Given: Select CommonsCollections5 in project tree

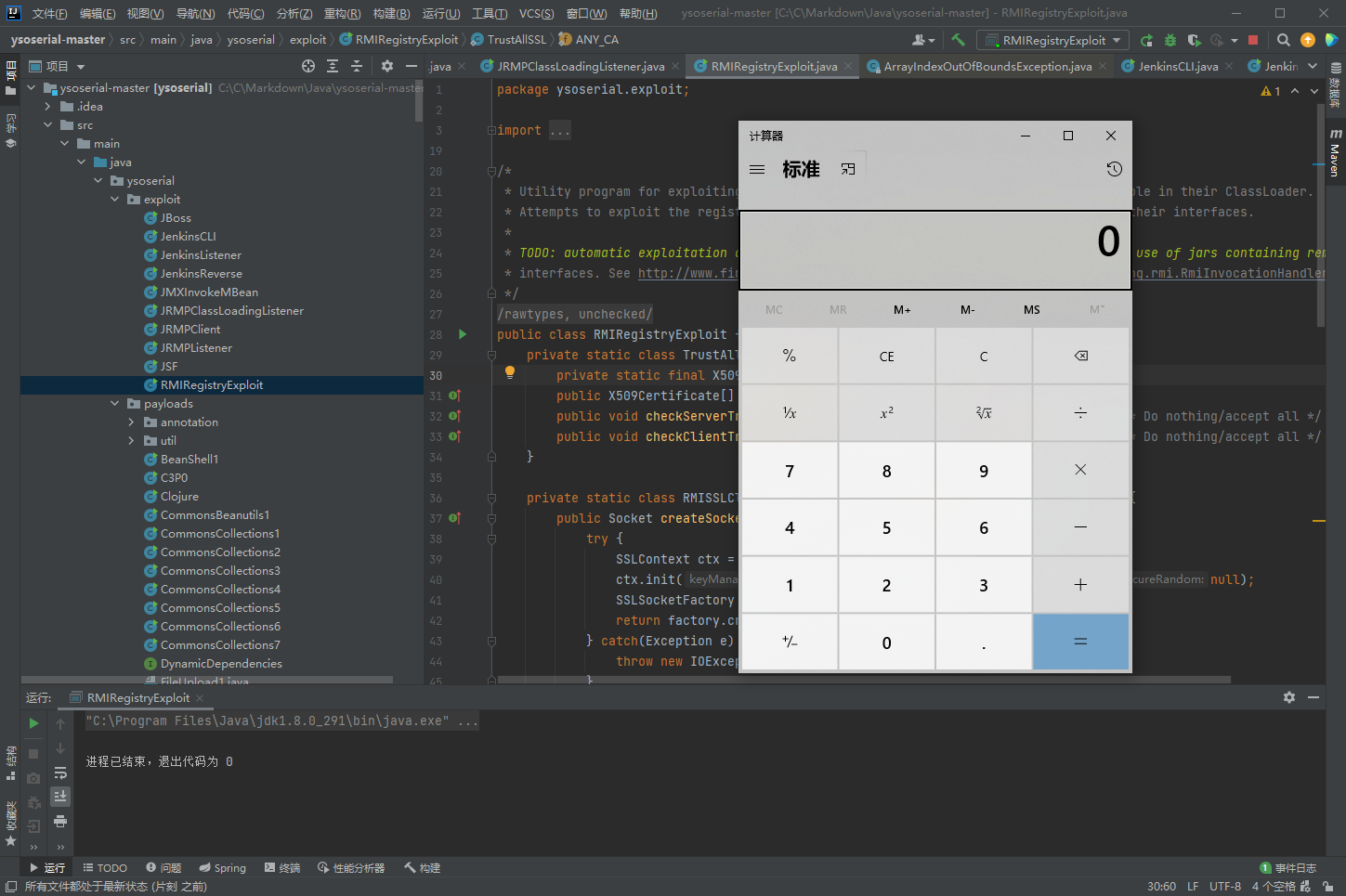Looking at the screenshot, I should click(220, 608).
